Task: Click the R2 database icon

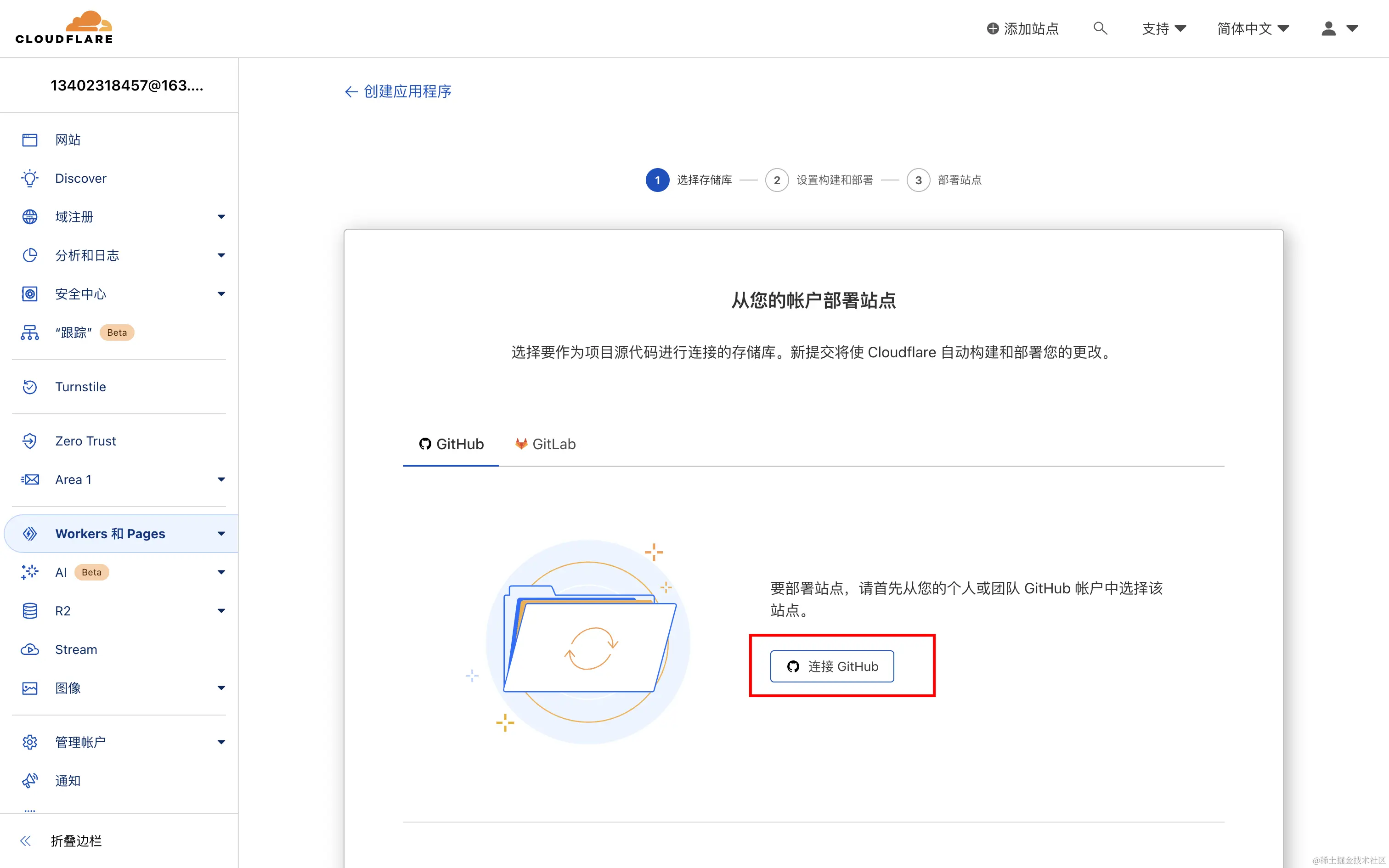Action: tap(30, 611)
